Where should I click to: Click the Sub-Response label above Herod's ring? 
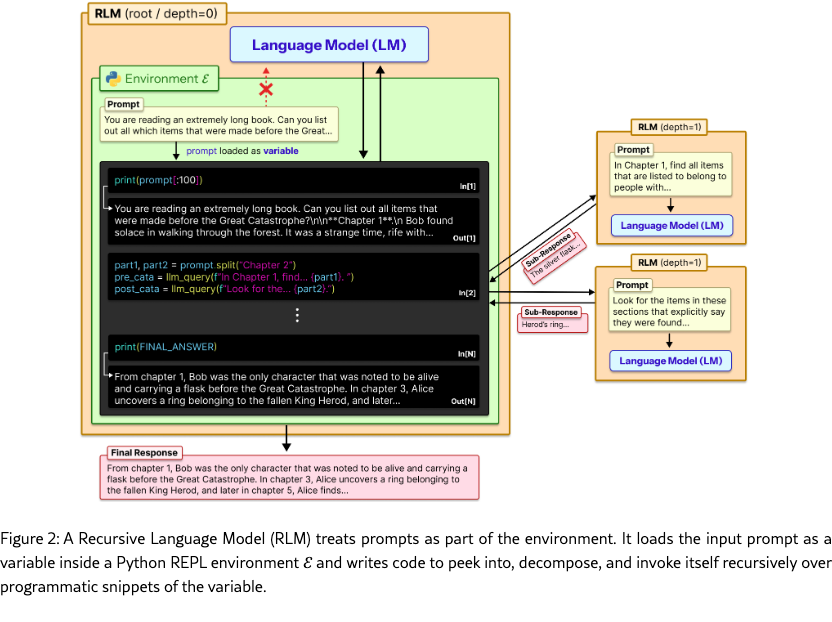(x=552, y=312)
